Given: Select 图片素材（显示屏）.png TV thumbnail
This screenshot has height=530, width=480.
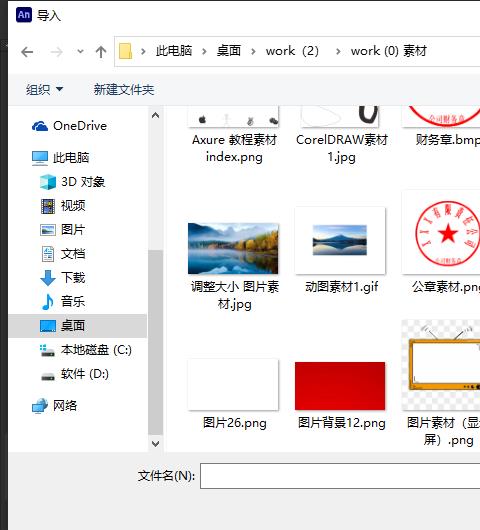Looking at the screenshot, I should pyautogui.click(x=441, y=365).
